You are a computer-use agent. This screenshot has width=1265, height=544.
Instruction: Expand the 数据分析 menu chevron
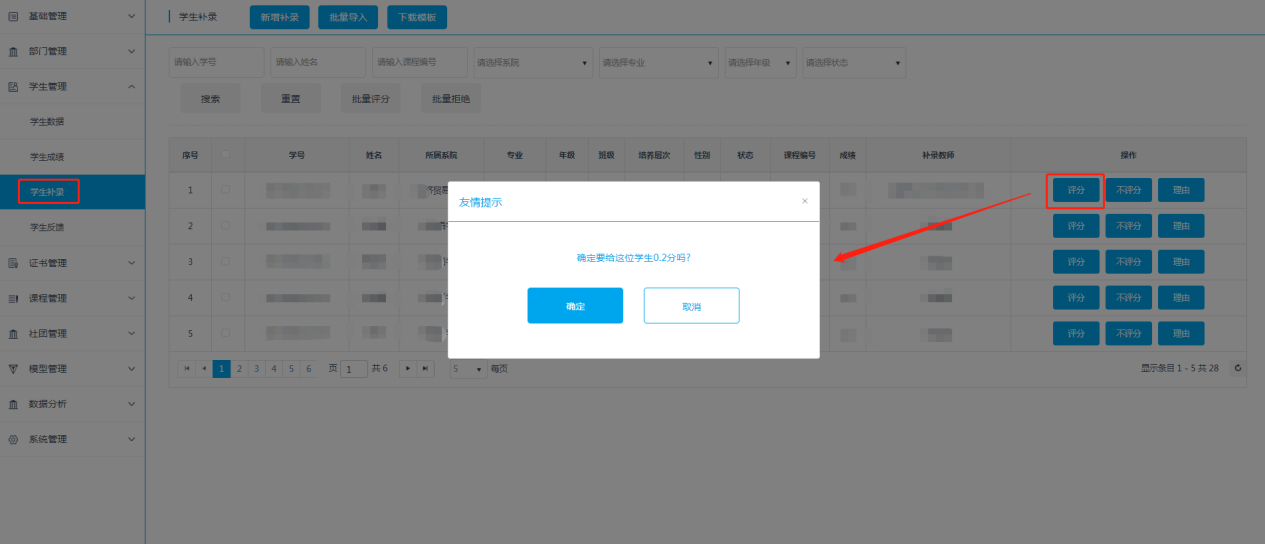(x=131, y=404)
